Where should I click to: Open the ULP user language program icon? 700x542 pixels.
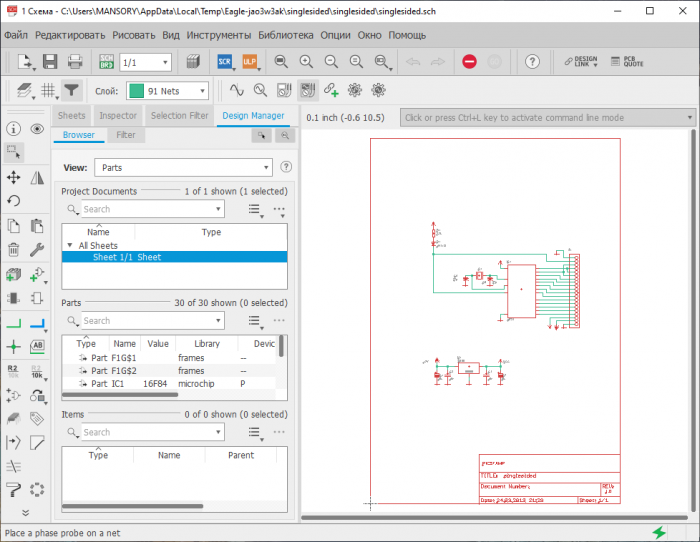pos(249,62)
